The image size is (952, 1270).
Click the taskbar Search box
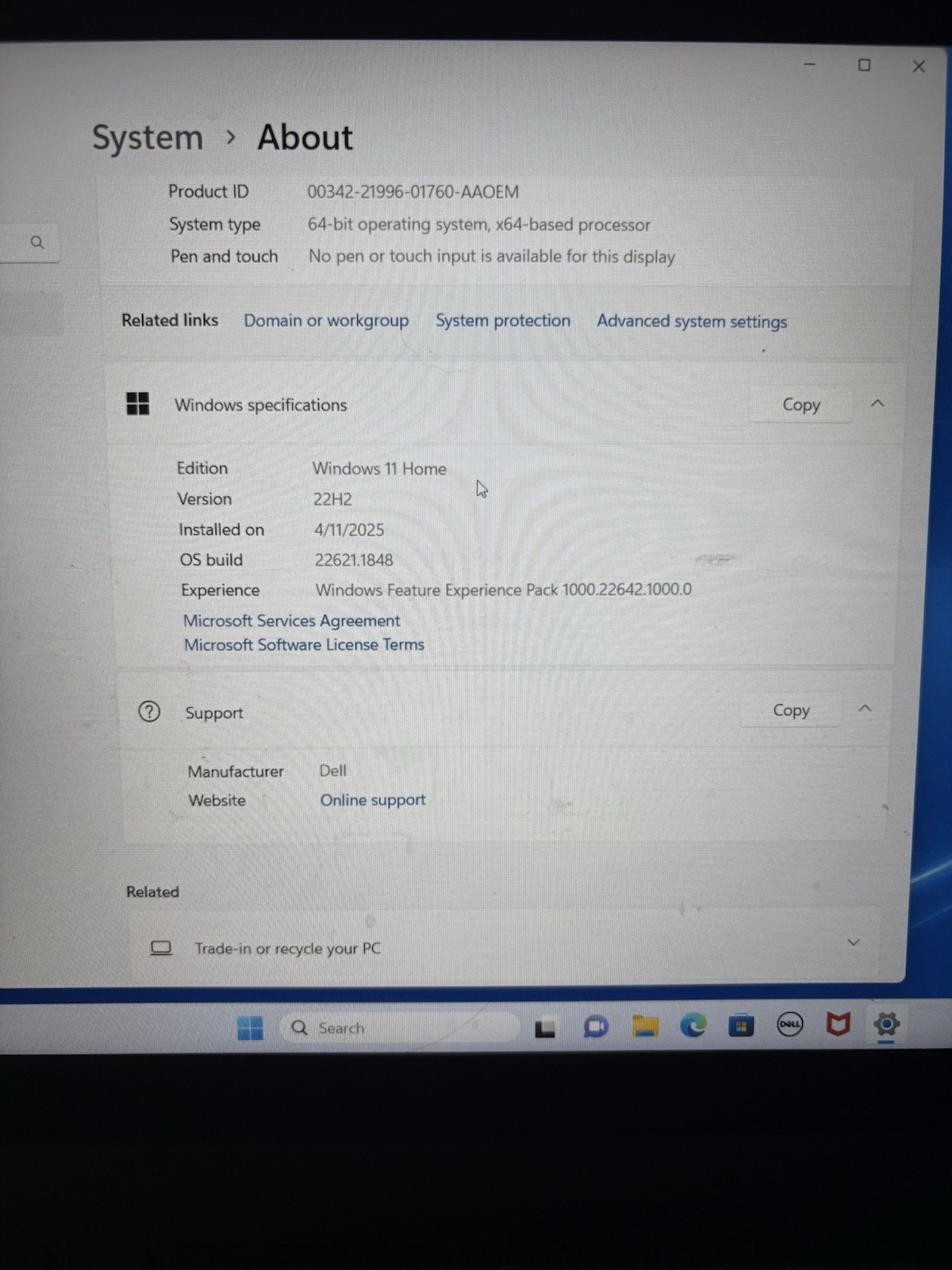(399, 1028)
